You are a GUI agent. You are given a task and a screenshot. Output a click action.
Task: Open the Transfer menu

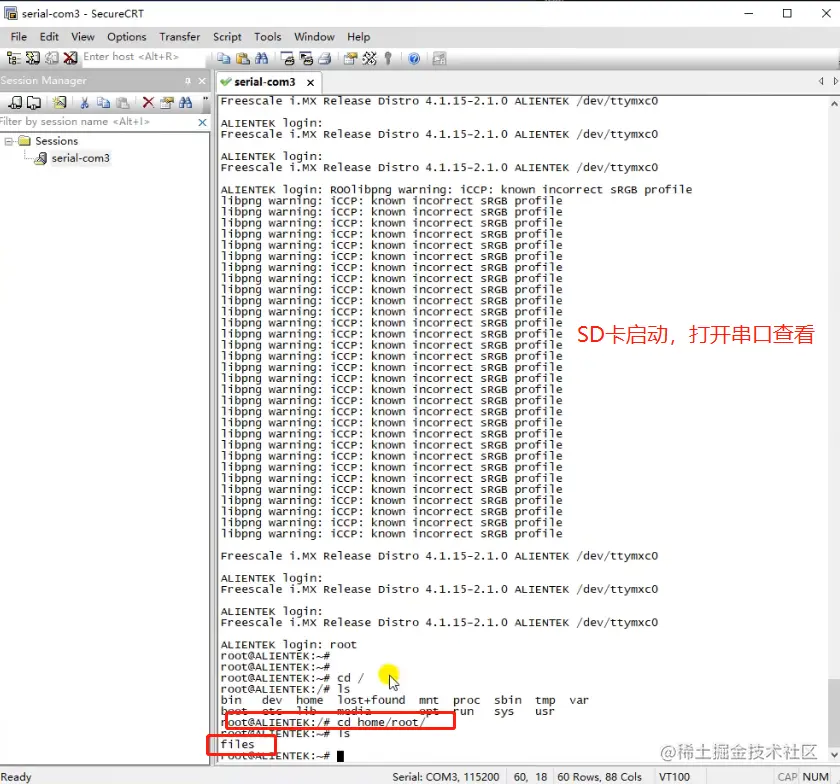point(179,37)
